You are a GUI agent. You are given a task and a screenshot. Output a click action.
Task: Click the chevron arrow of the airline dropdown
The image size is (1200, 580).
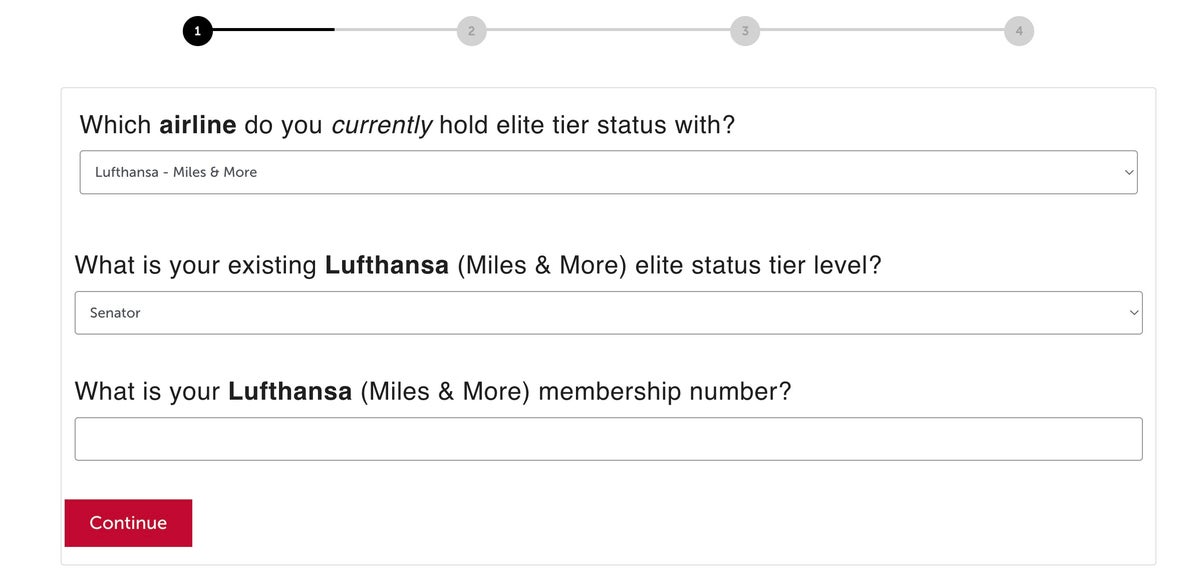1129,172
